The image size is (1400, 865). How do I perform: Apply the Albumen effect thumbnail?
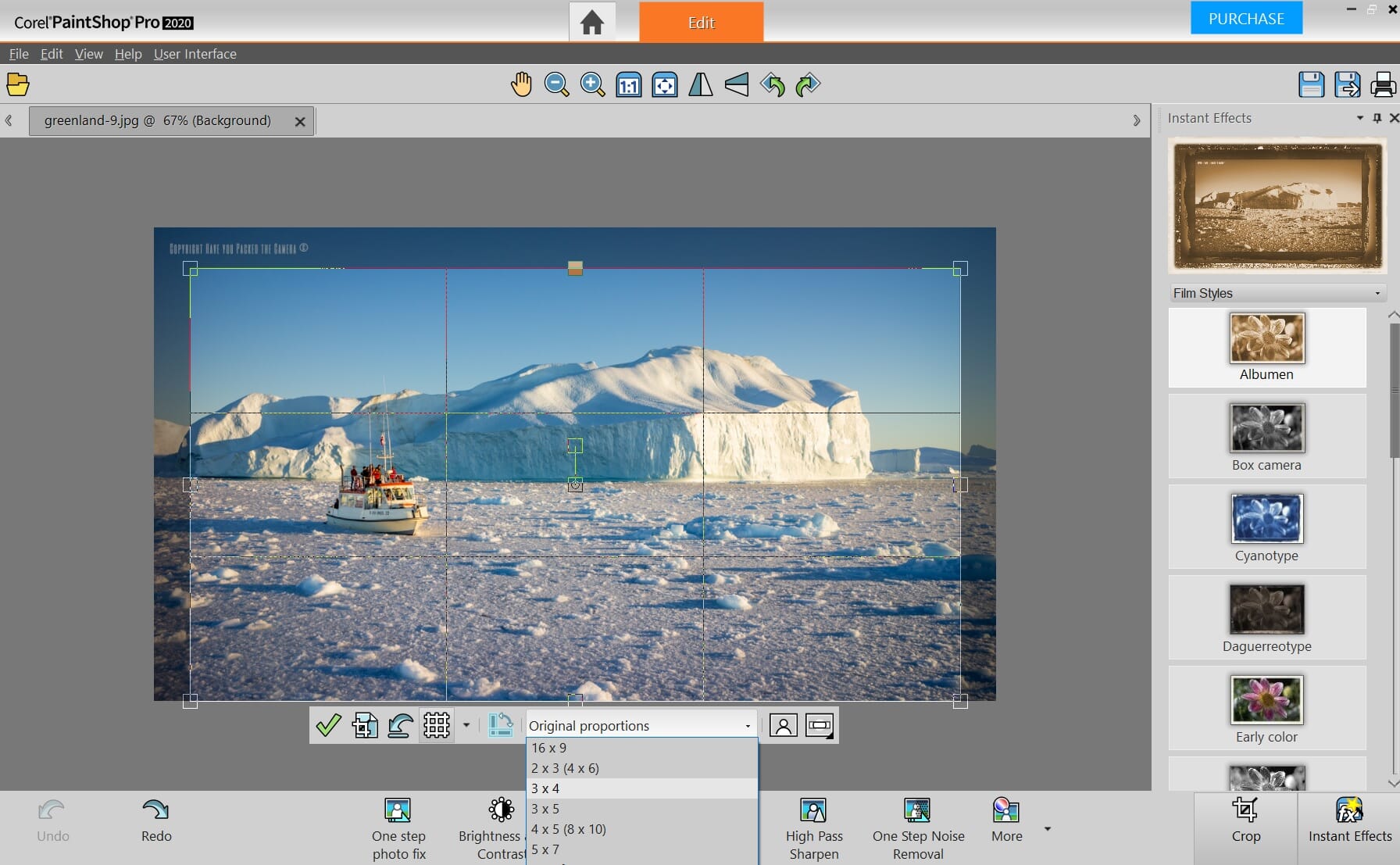[1266, 347]
